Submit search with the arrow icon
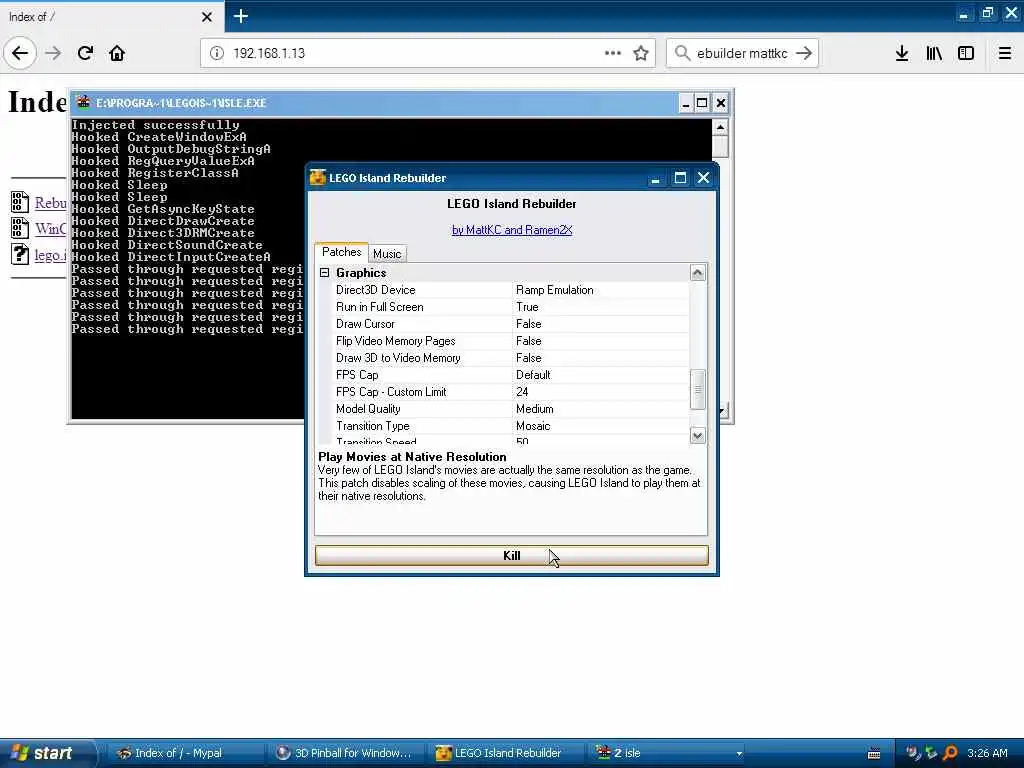Image resolution: width=1024 pixels, height=768 pixels. point(804,53)
